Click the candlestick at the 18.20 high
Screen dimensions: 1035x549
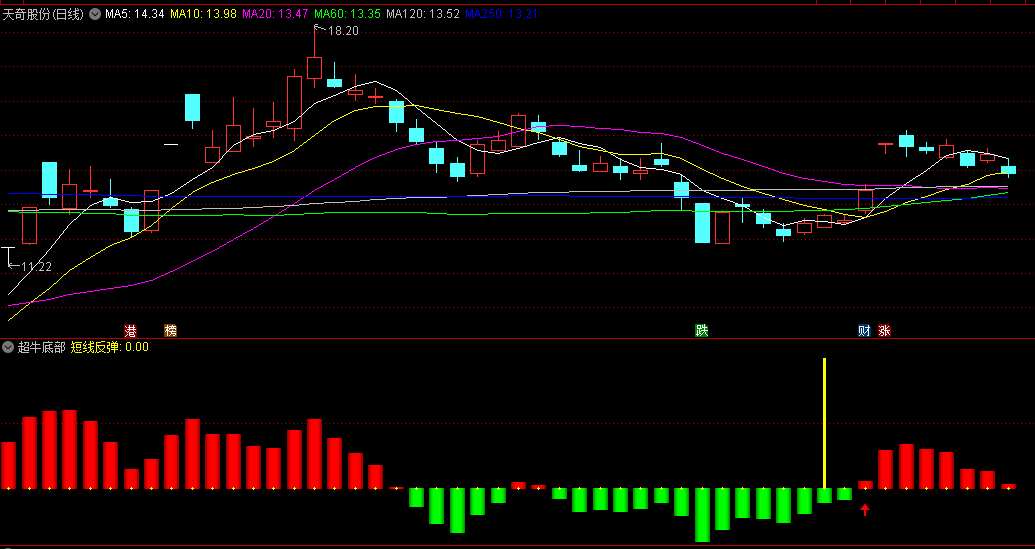click(x=315, y=67)
